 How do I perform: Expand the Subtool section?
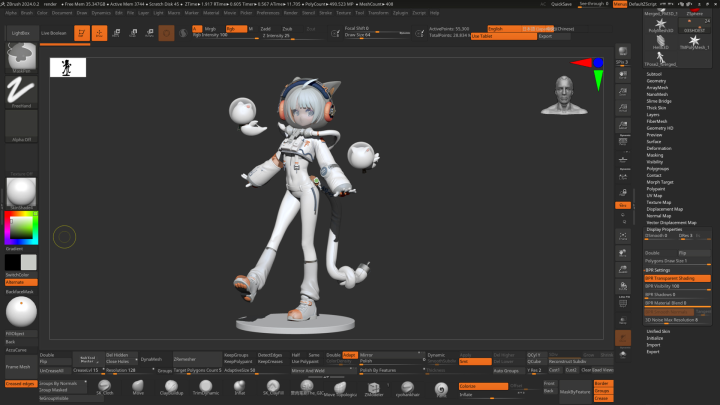point(654,74)
